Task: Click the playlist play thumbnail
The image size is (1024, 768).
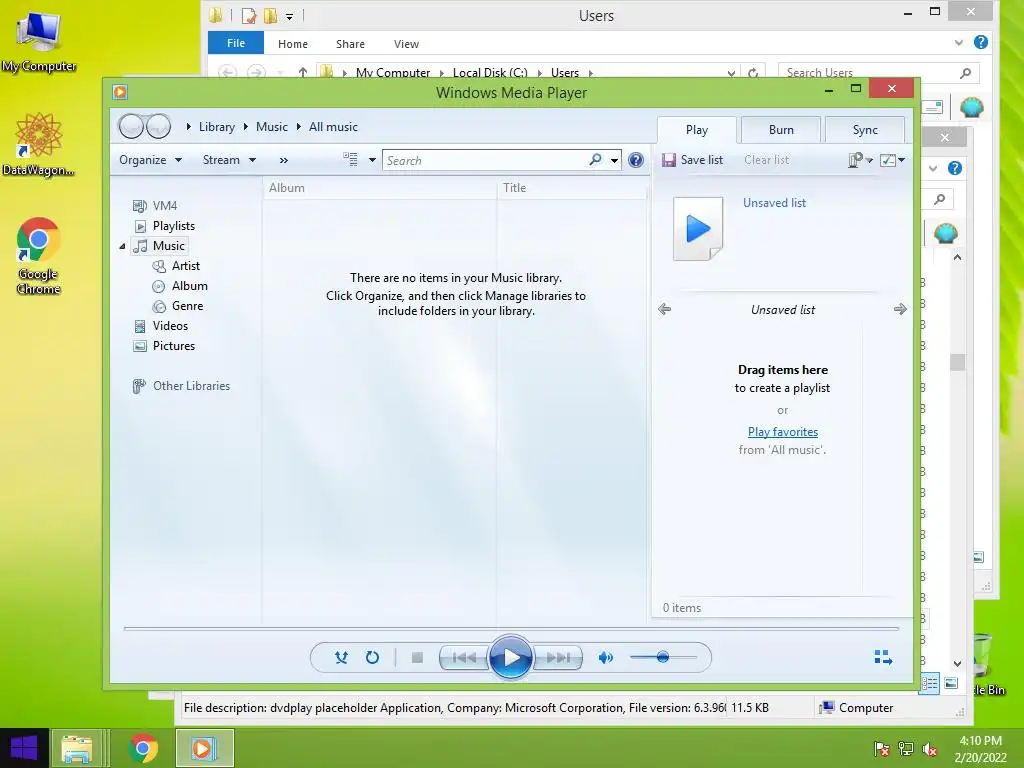Action: 698,229
